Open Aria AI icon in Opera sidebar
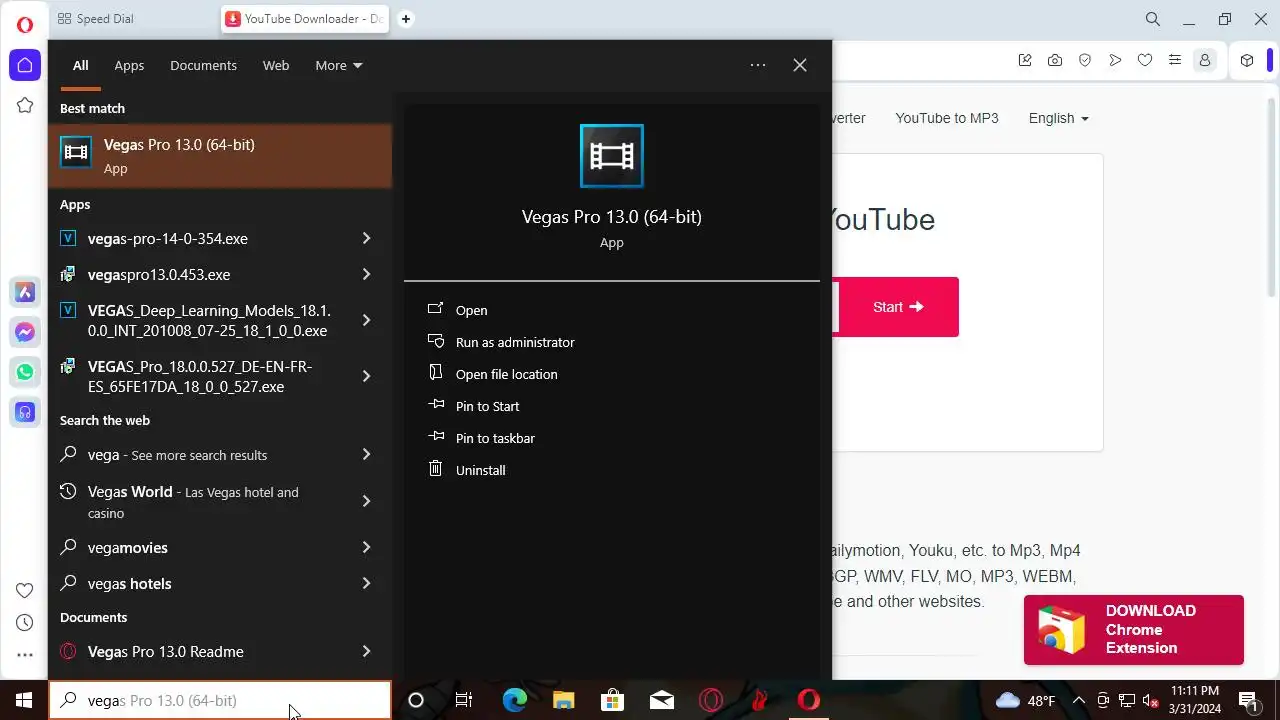 tap(25, 292)
